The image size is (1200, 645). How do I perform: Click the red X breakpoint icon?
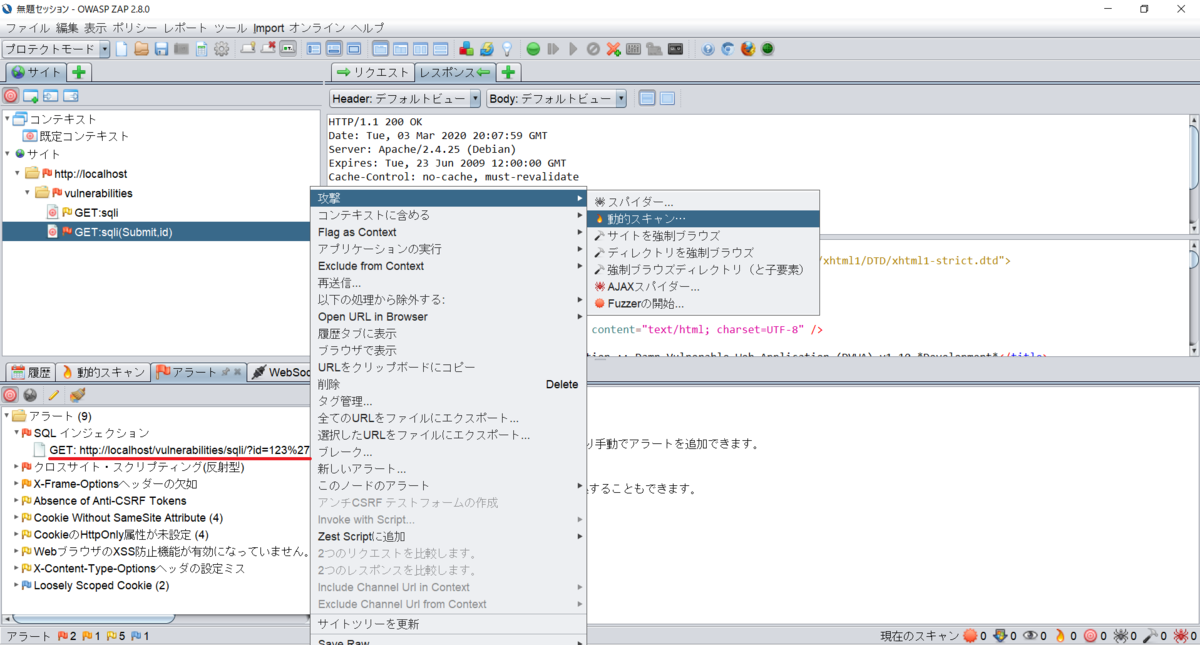tap(613, 48)
